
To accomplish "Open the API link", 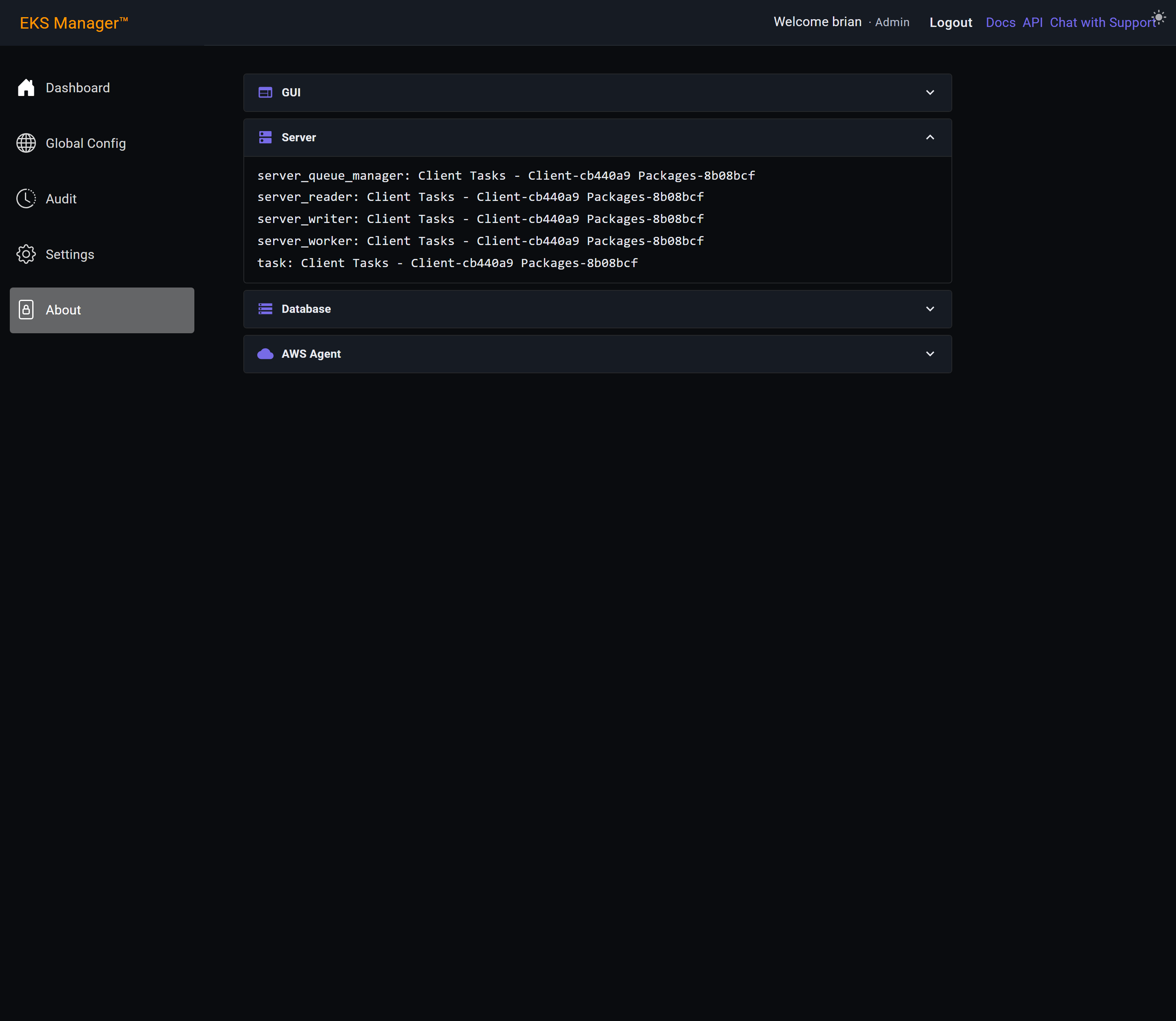I will [x=1032, y=23].
